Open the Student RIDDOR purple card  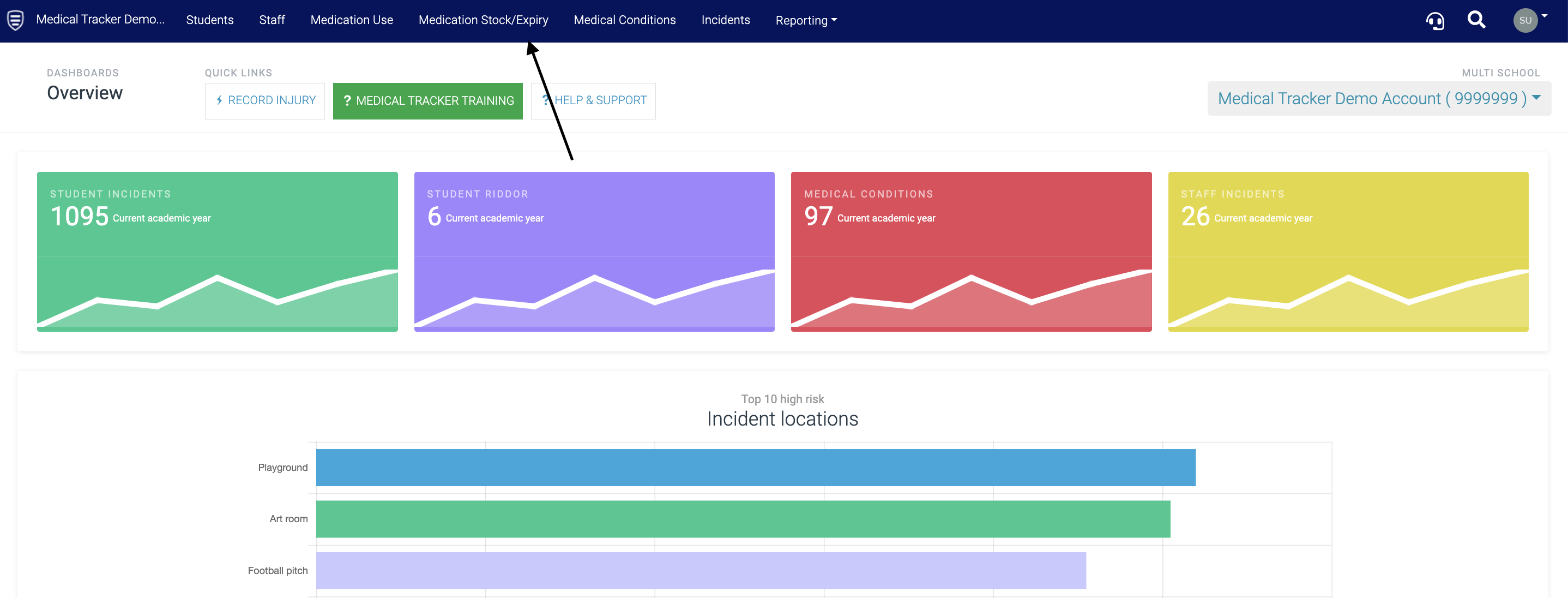pyautogui.click(x=594, y=251)
